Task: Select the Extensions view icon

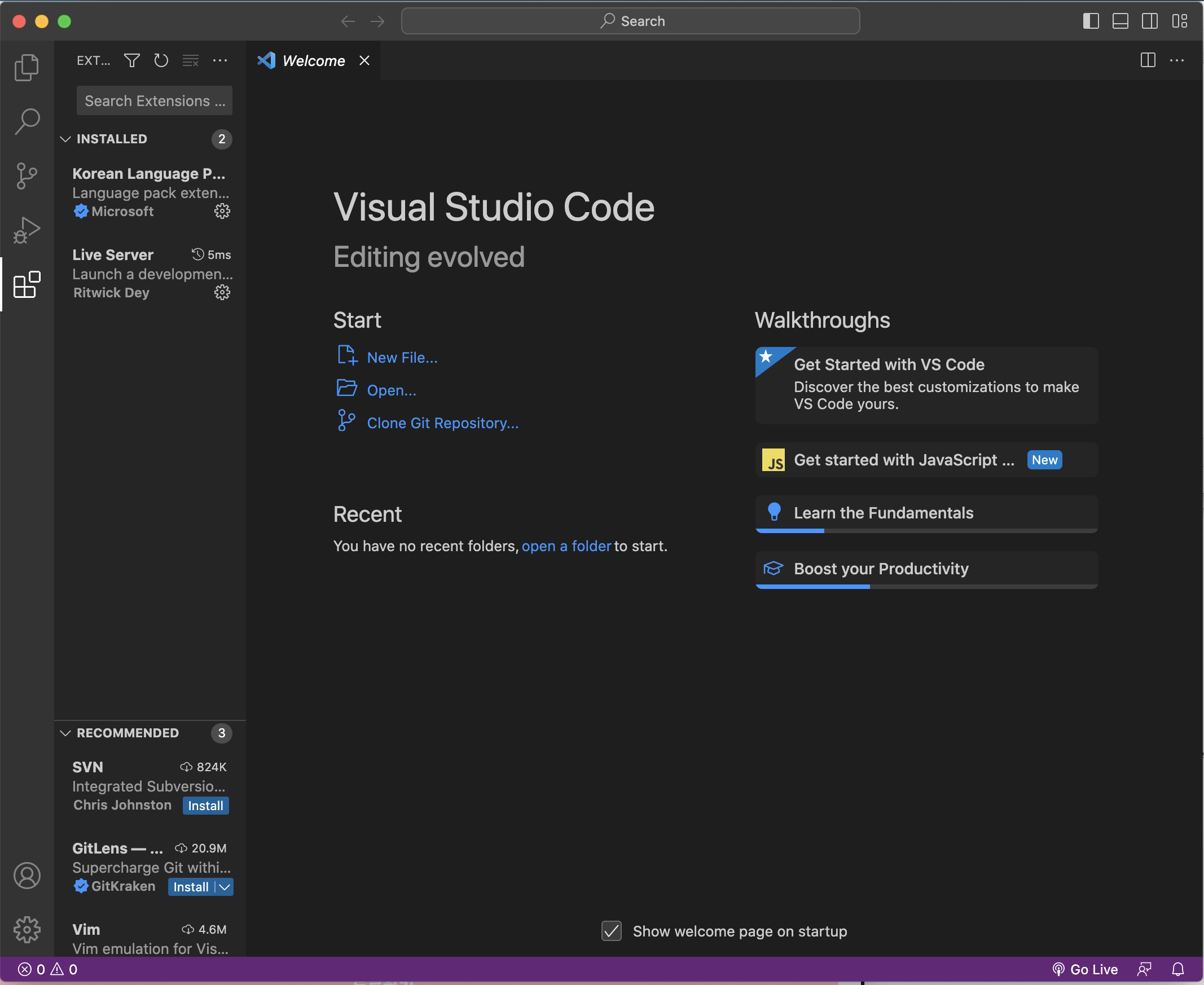Action: pos(27,284)
